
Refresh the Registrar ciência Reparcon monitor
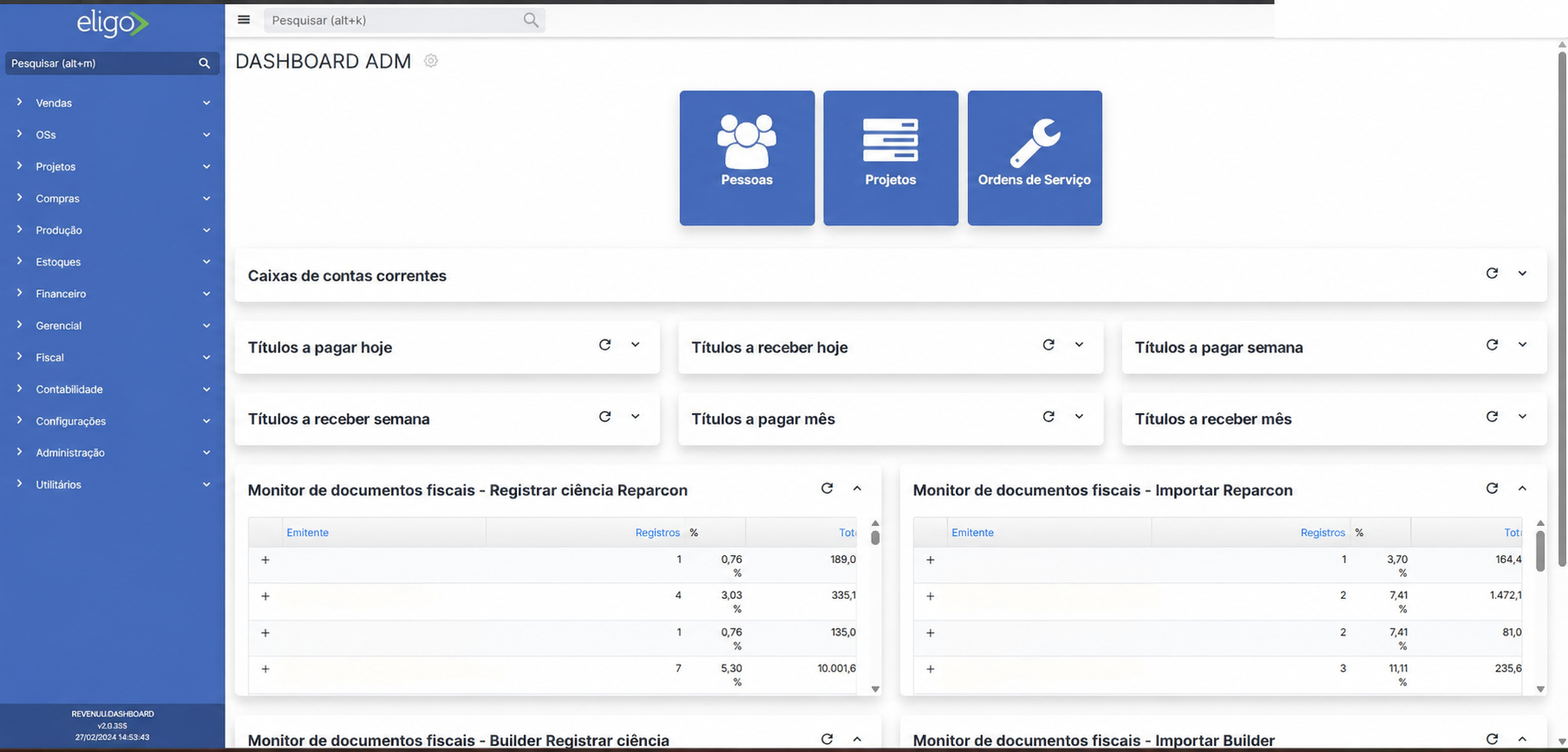coord(827,489)
